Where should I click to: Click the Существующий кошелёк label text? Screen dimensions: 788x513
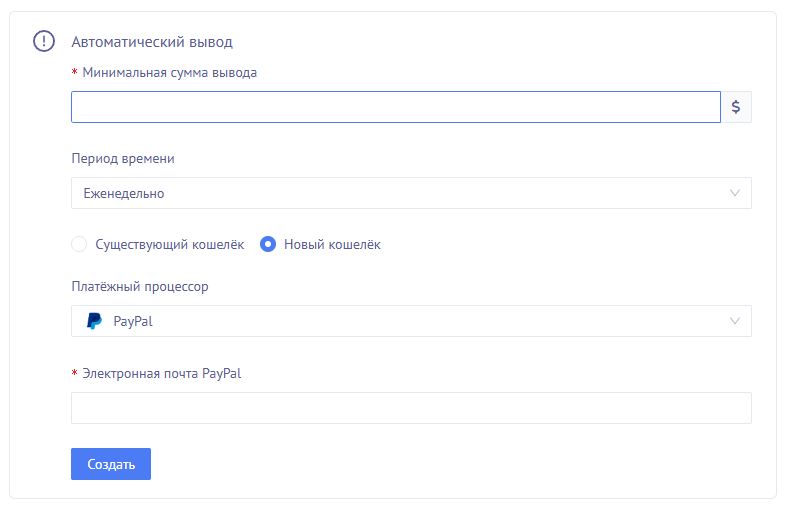pyautogui.click(x=169, y=244)
